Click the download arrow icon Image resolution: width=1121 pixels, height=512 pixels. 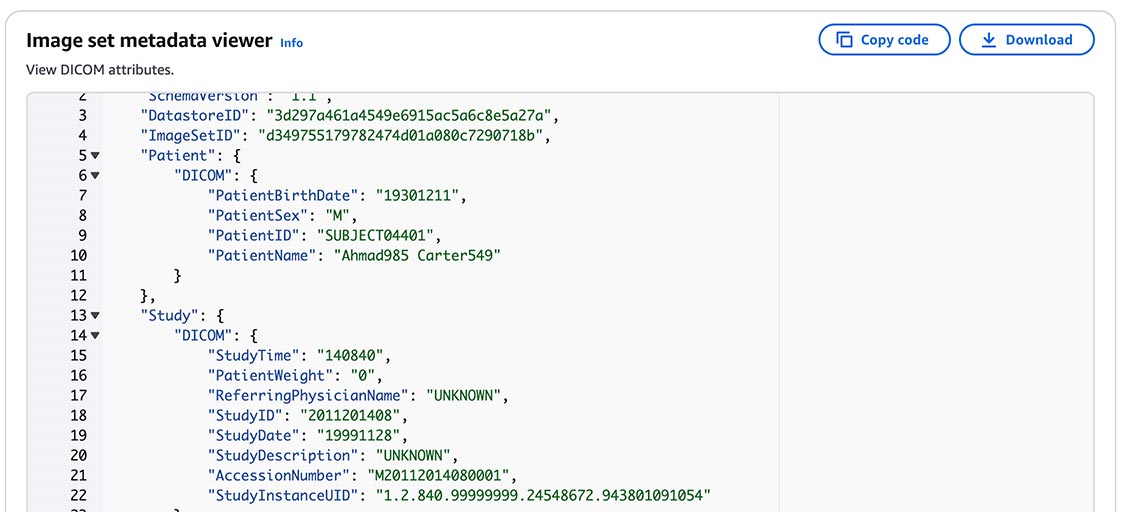pos(989,40)
